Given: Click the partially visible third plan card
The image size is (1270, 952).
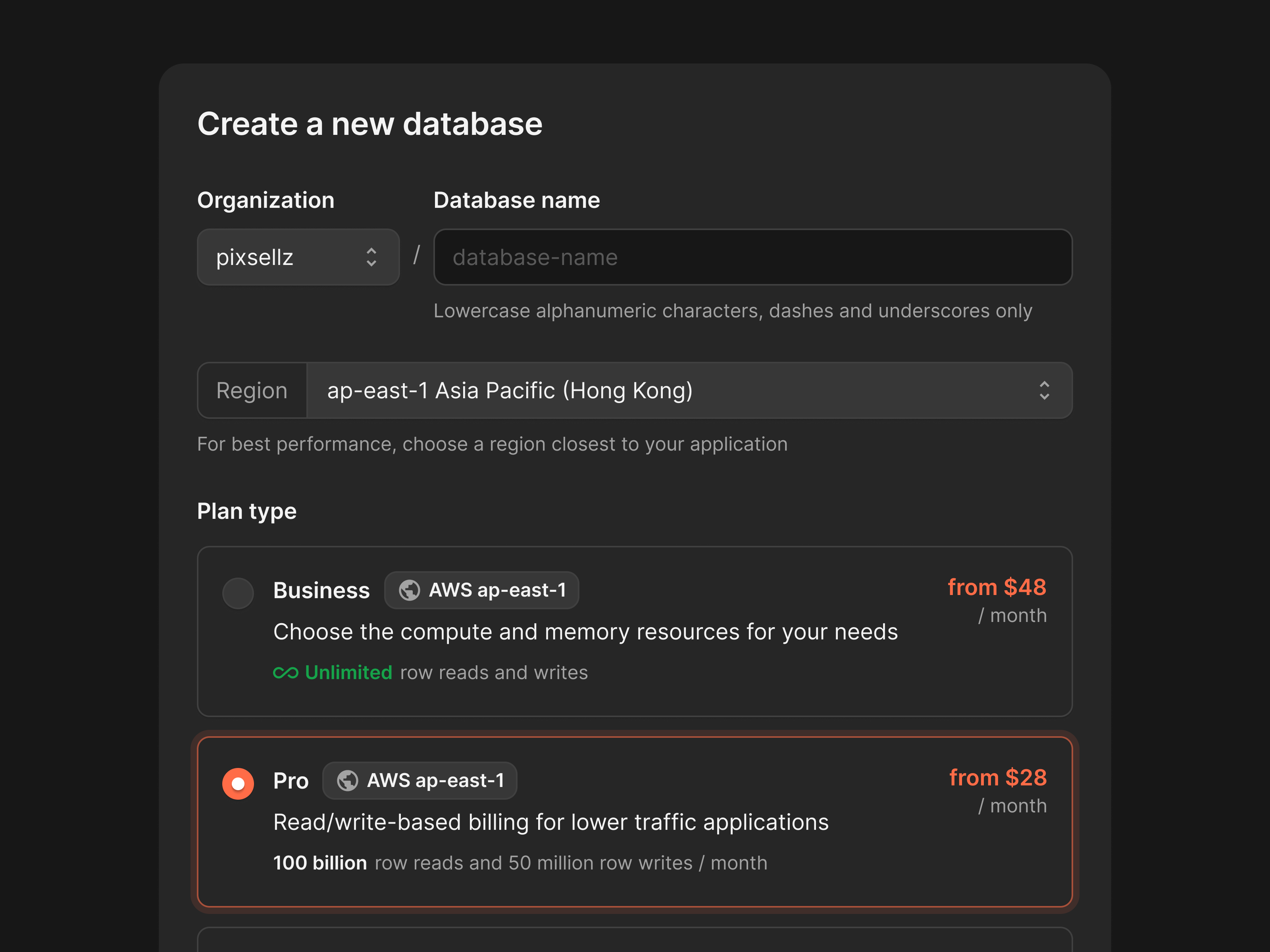Looking at the screenshot, I should [x=635, y=941].
